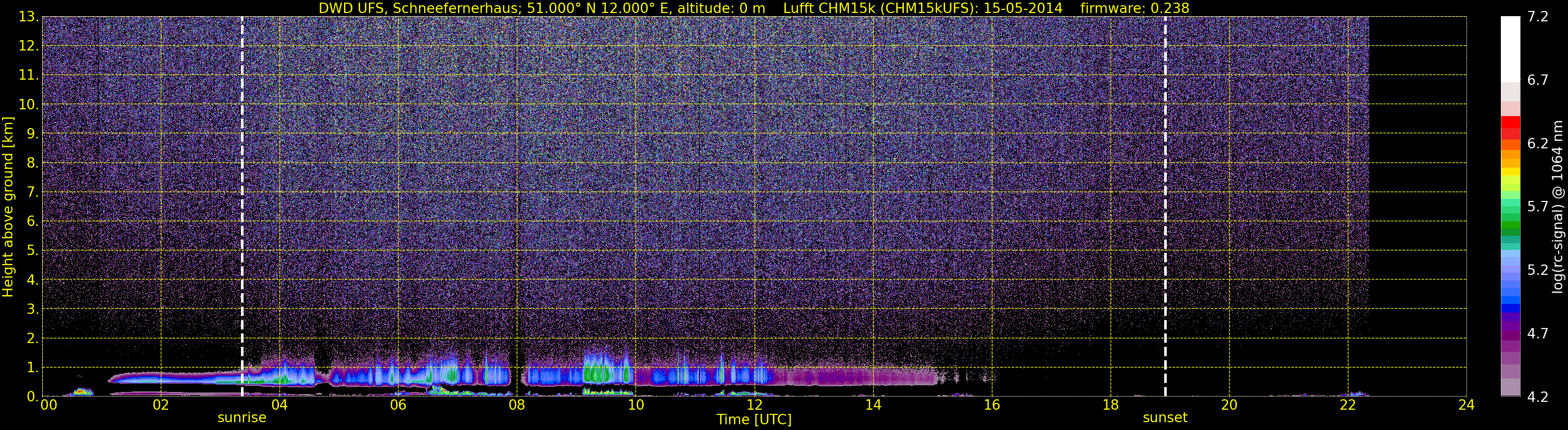Viewport: 1568px width, 430px height.
Task: Click the 'Lufft CHM15k (CHM15kUFS): 15-05-2014' title text
Action: (923, 8)
